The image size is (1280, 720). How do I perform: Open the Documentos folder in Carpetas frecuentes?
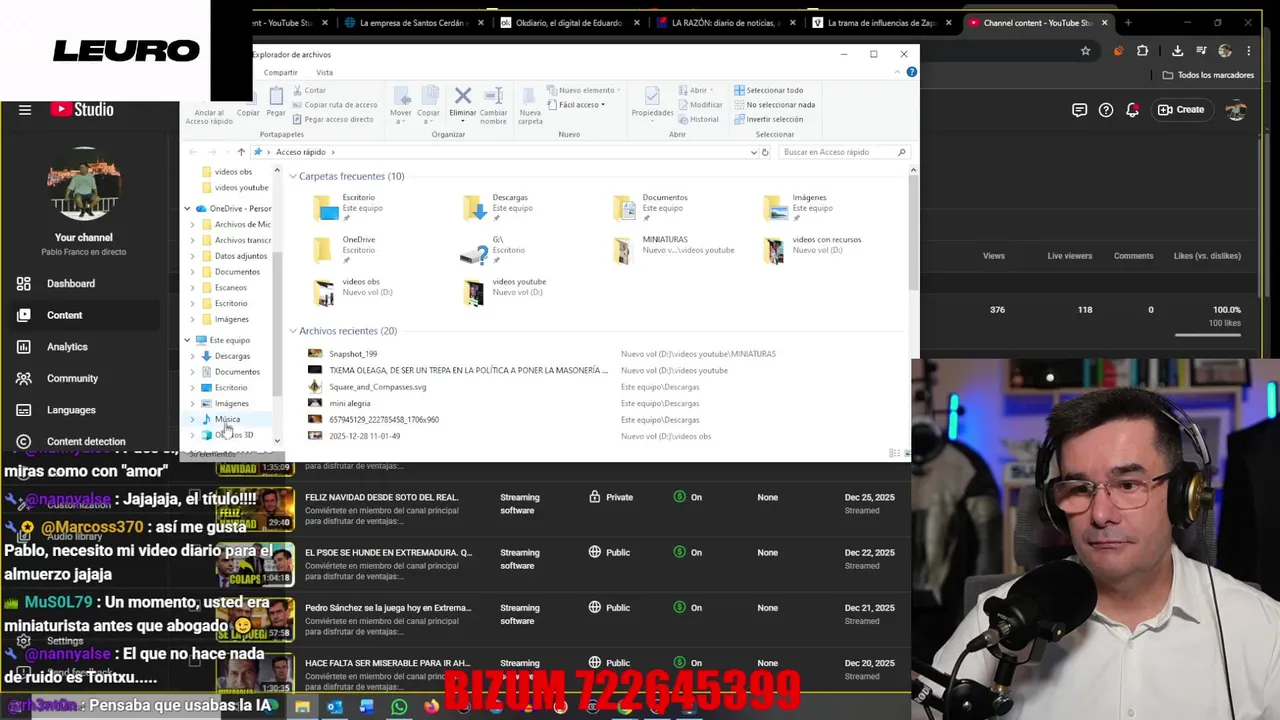(652, 206)
